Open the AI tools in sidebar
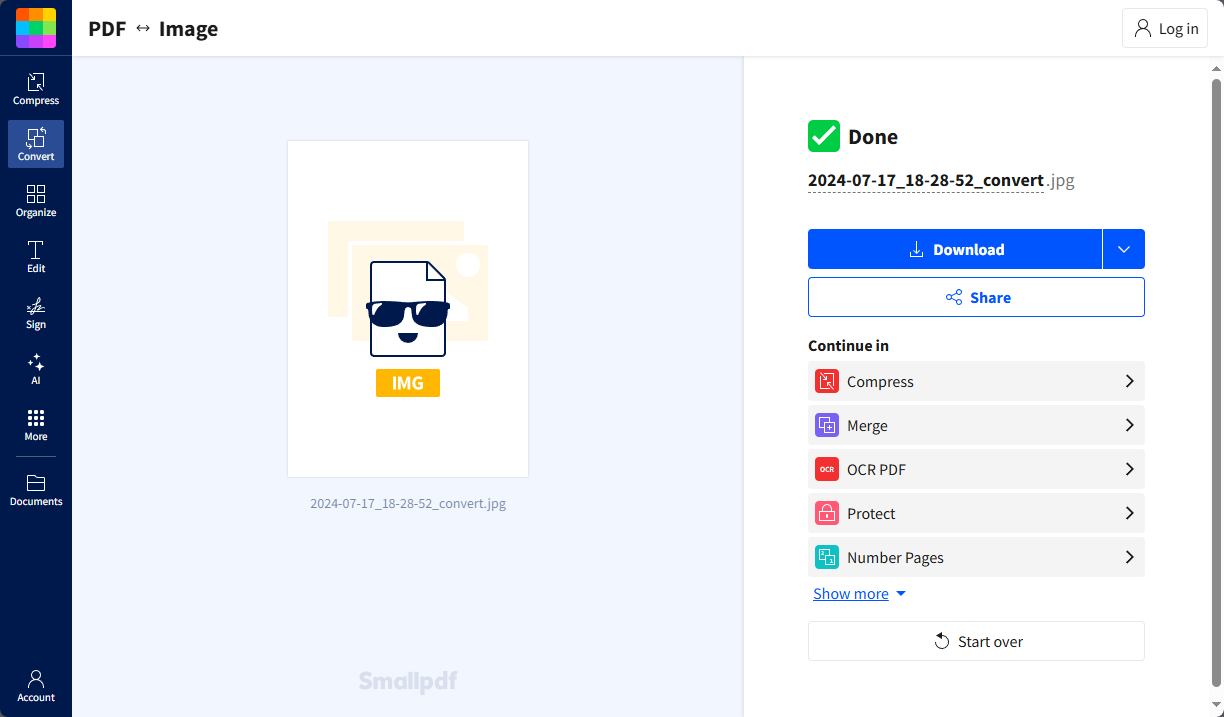The height and width of the screenshot is (717, 1224). (x=36, y=368)
